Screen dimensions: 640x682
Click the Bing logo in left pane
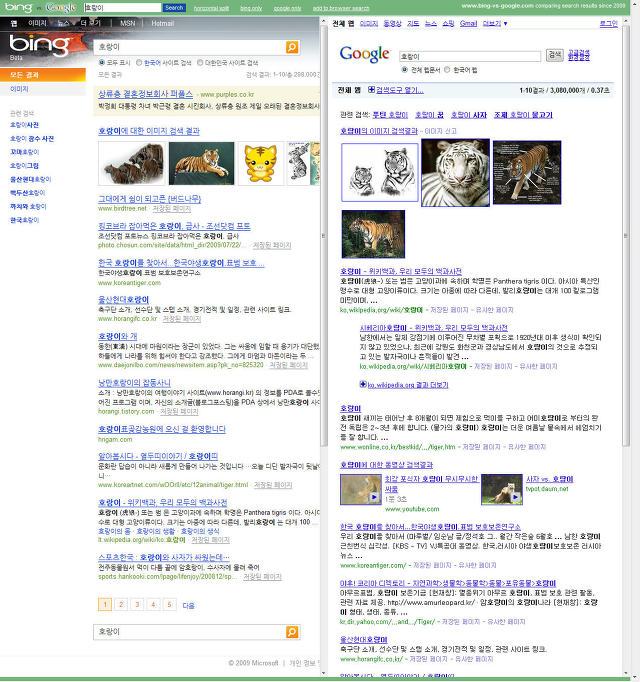(40, 46)
